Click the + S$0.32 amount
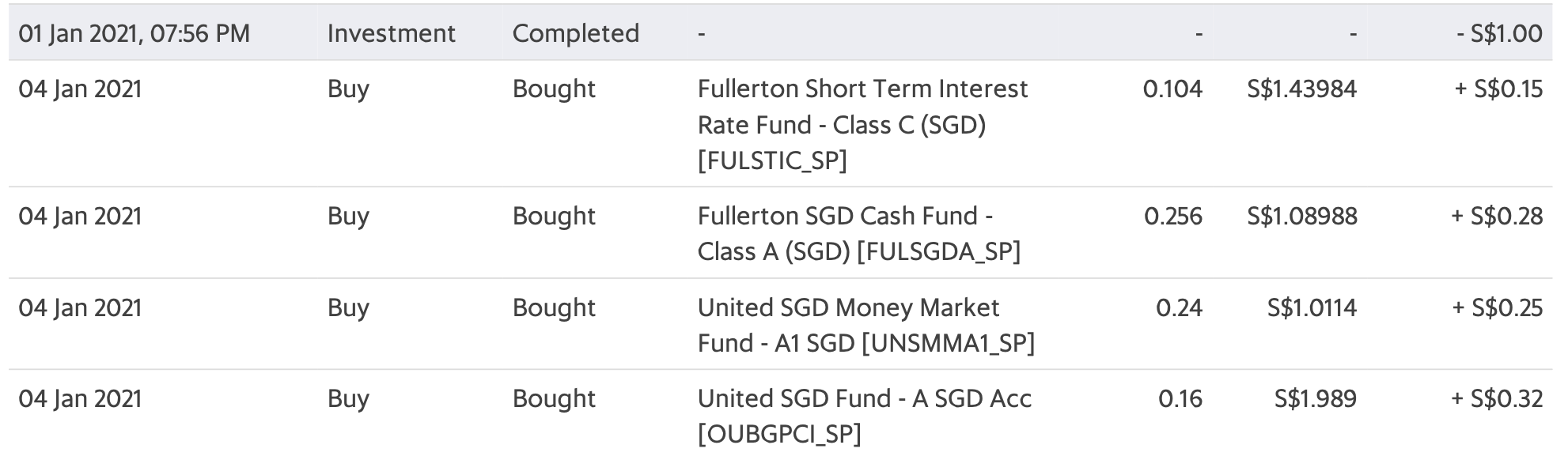The image size is (1568, 460). pyautogui.click(x=1497, y=398)
